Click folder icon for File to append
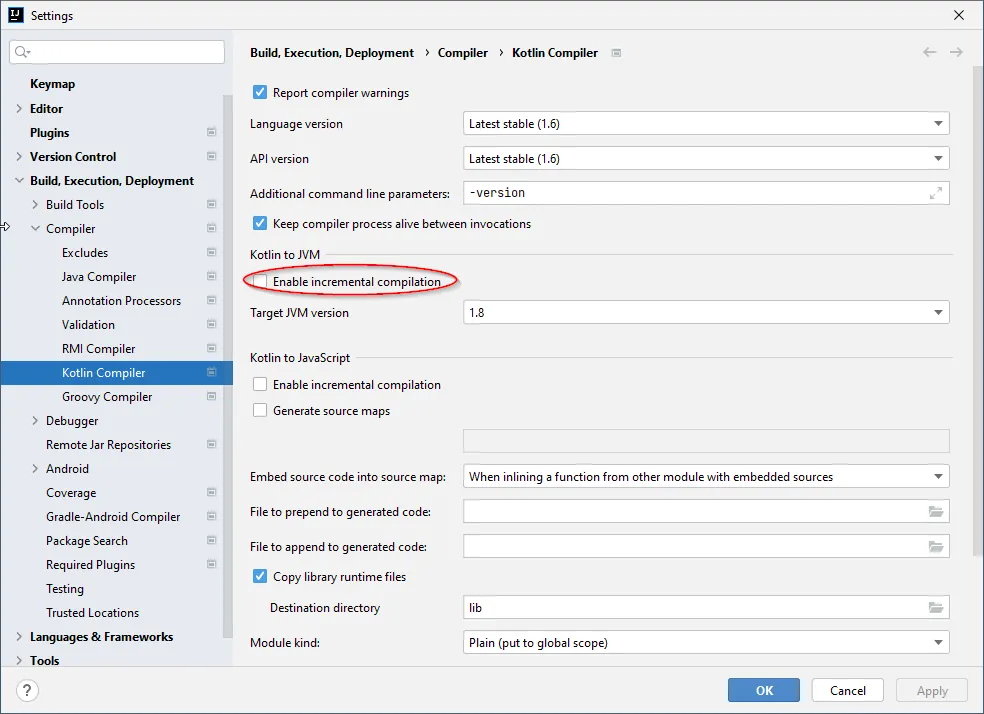This screenshot has height=714, width=984. [936, 546]
